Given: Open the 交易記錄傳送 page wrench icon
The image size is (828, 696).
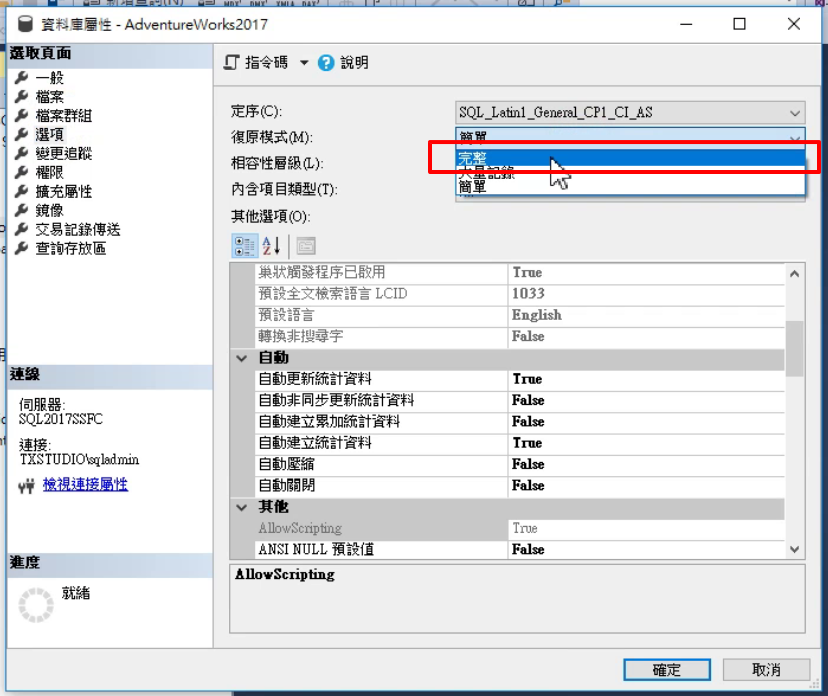Looking at the screenshot, I should pyautogui.click(x=22, y=230).
